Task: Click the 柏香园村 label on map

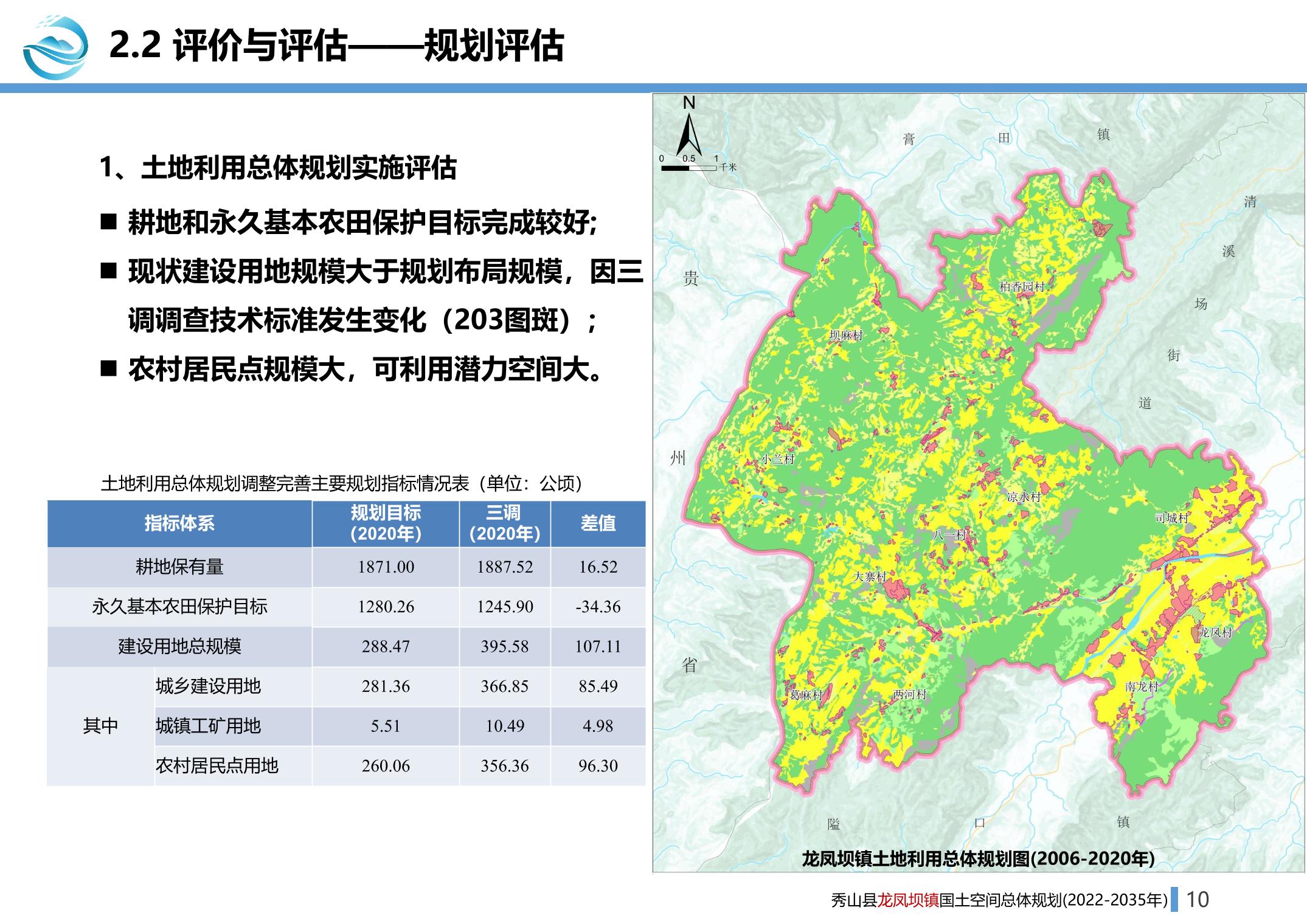Action: [x=1022, y=286]
